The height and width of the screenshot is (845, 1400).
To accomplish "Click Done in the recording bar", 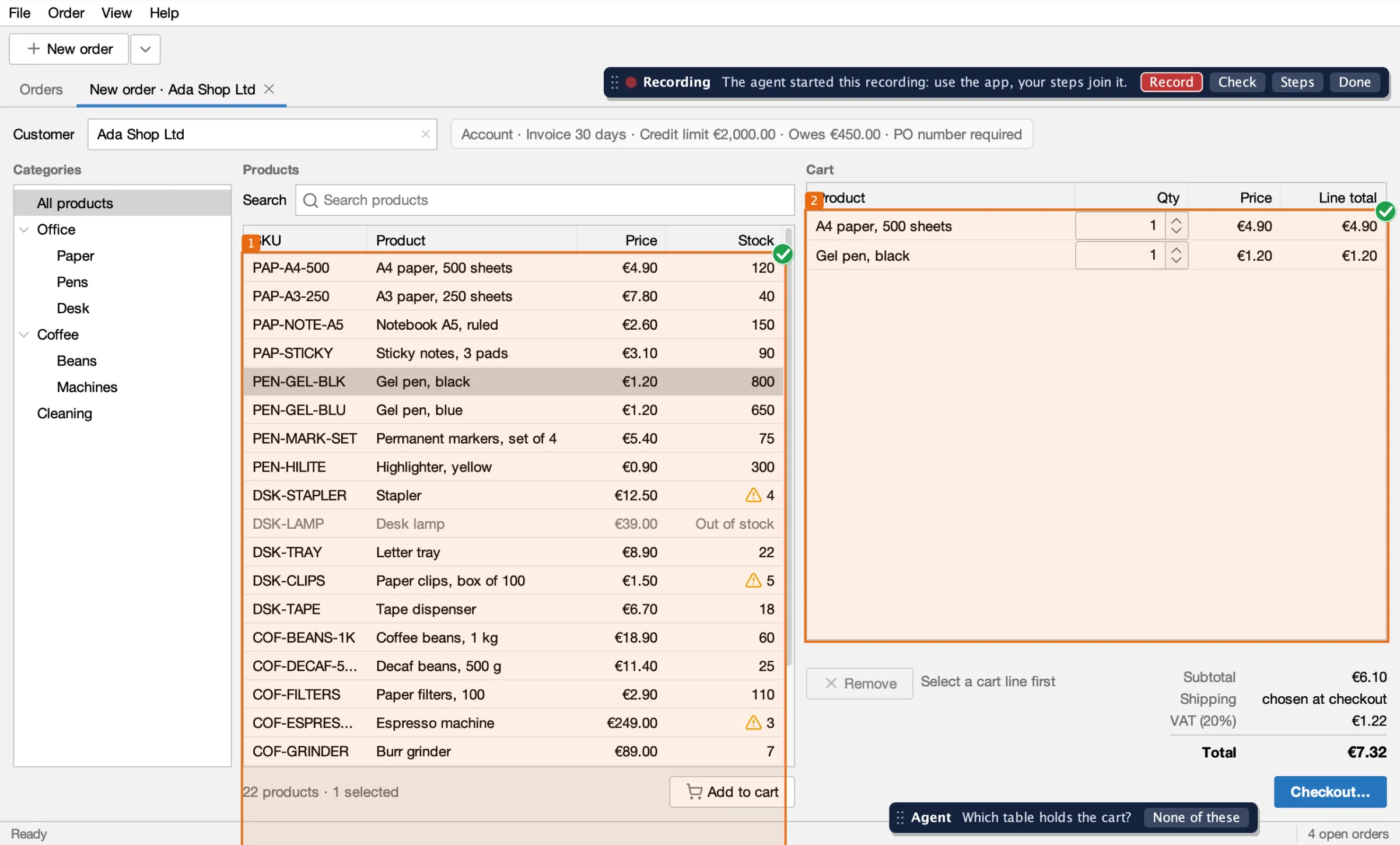I will tap(1354, 82).
